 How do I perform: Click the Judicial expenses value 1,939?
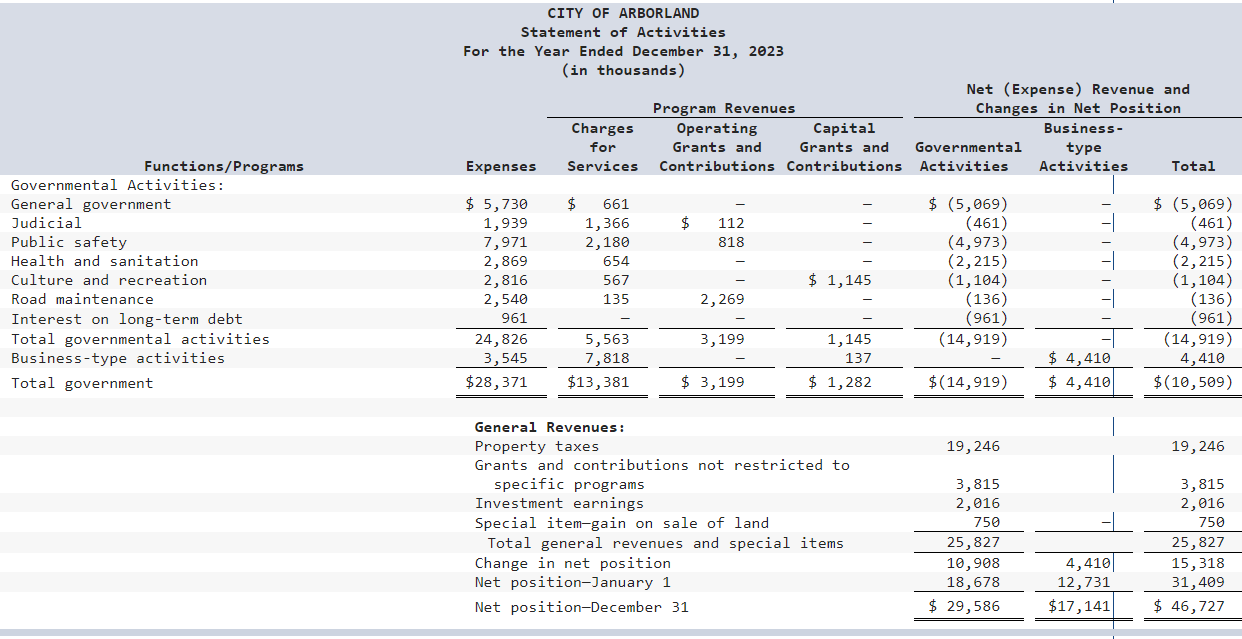tap(513, 222)
